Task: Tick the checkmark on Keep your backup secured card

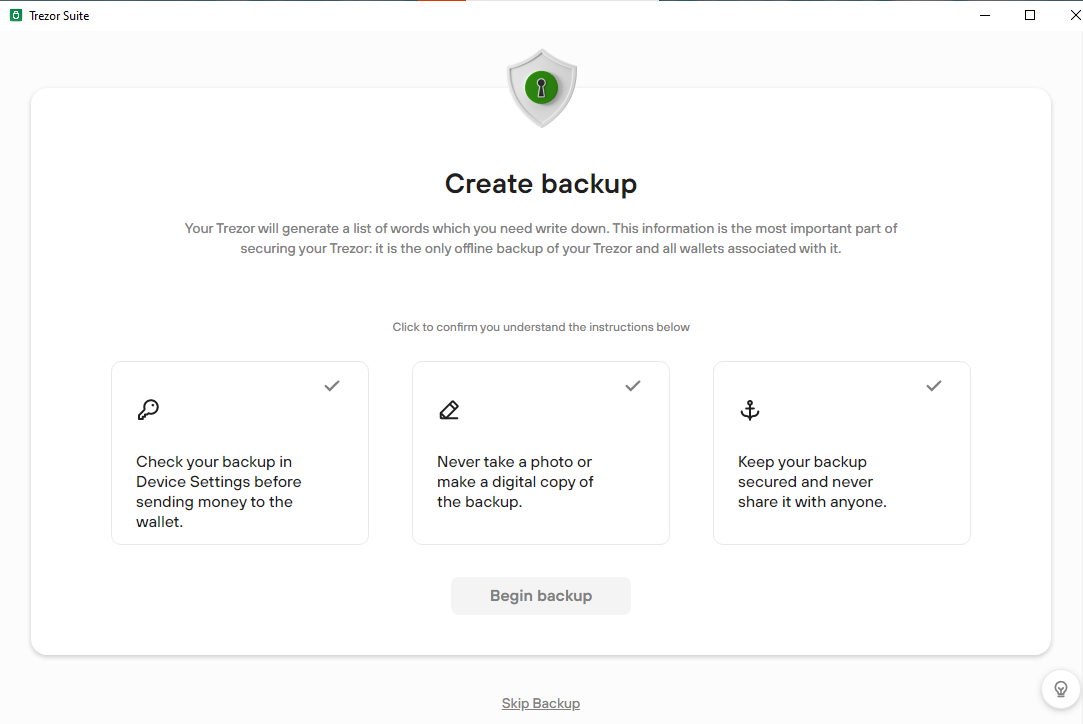Action: [934, 385]
